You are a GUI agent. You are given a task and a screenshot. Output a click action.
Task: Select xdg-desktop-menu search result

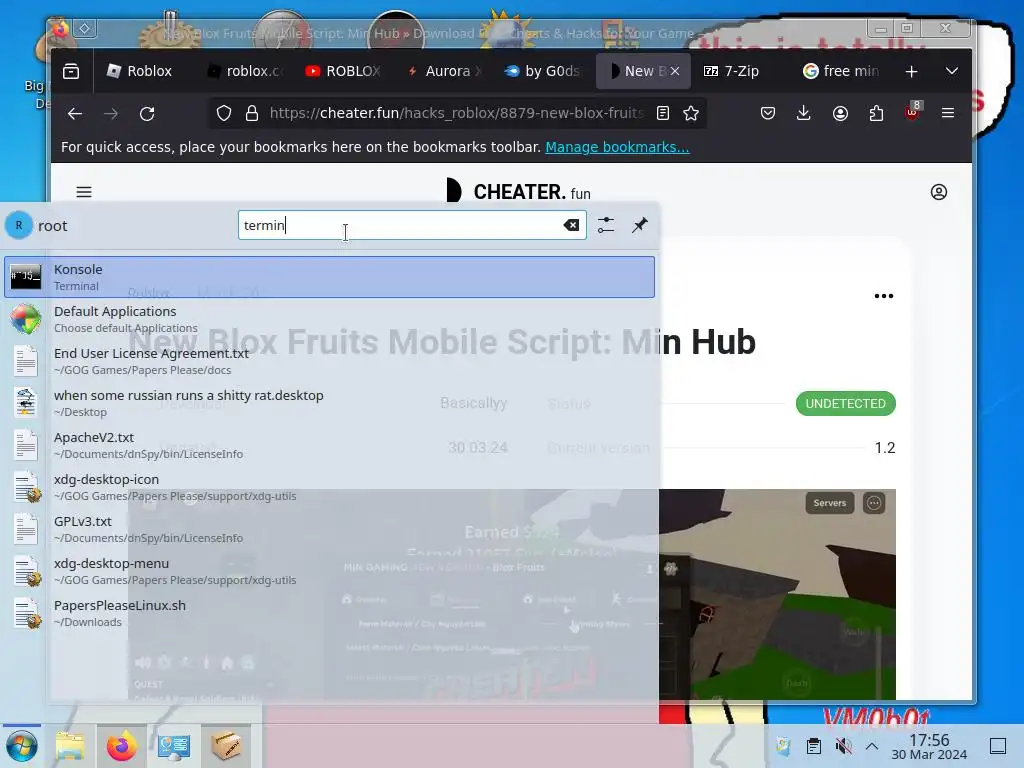[329, 571]
